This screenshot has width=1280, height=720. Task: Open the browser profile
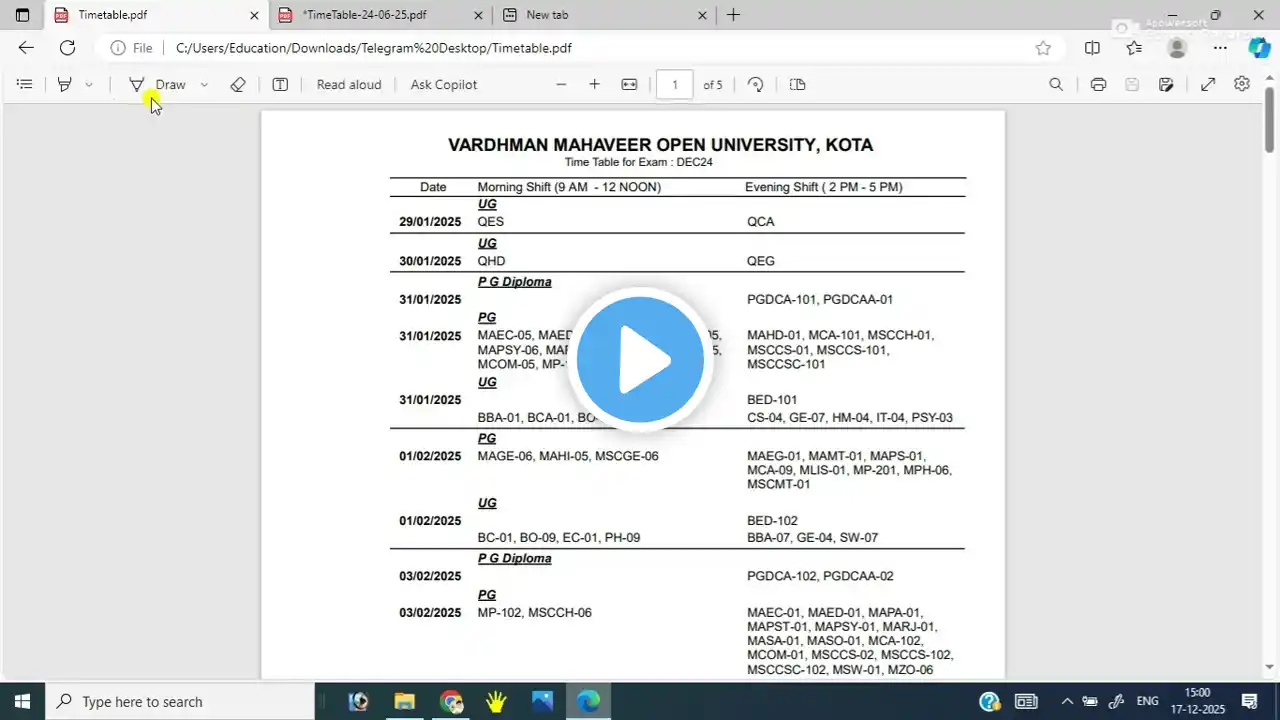pyautogui.click(x=1177, y=48)
